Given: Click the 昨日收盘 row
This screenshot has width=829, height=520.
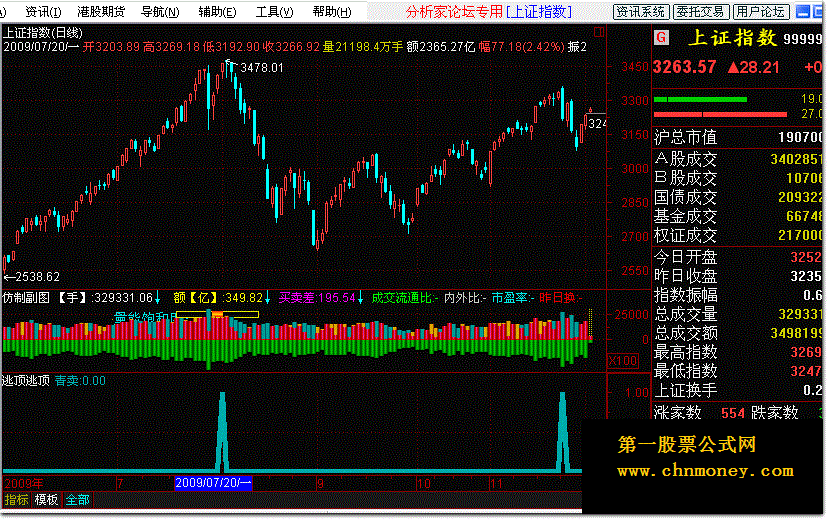Looking at the screenshot, I should tap(739, 276).
